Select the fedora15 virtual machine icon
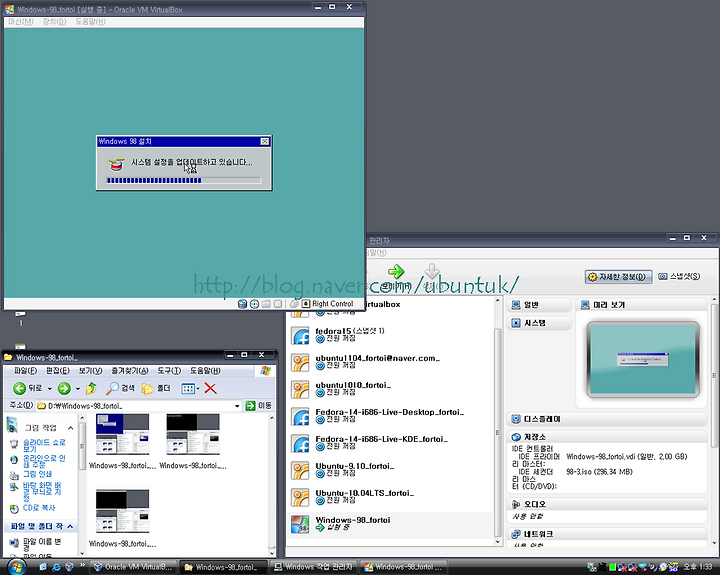Image resolution: width=720 pixels, height=575 pixels. 300,336
